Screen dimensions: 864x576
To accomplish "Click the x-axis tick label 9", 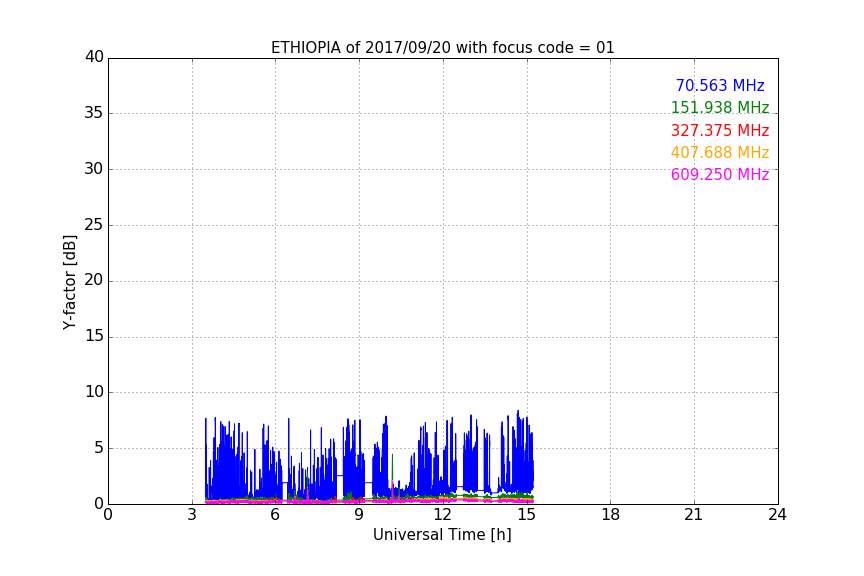I will [359, 515].
